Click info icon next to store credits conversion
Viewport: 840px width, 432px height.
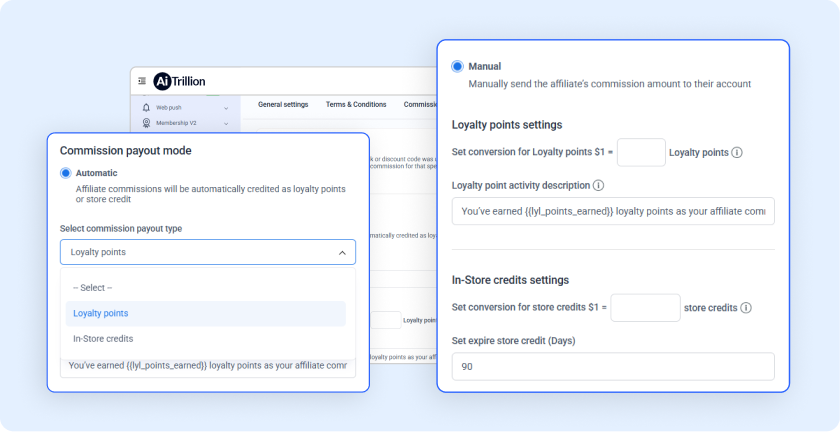(746, 308)
